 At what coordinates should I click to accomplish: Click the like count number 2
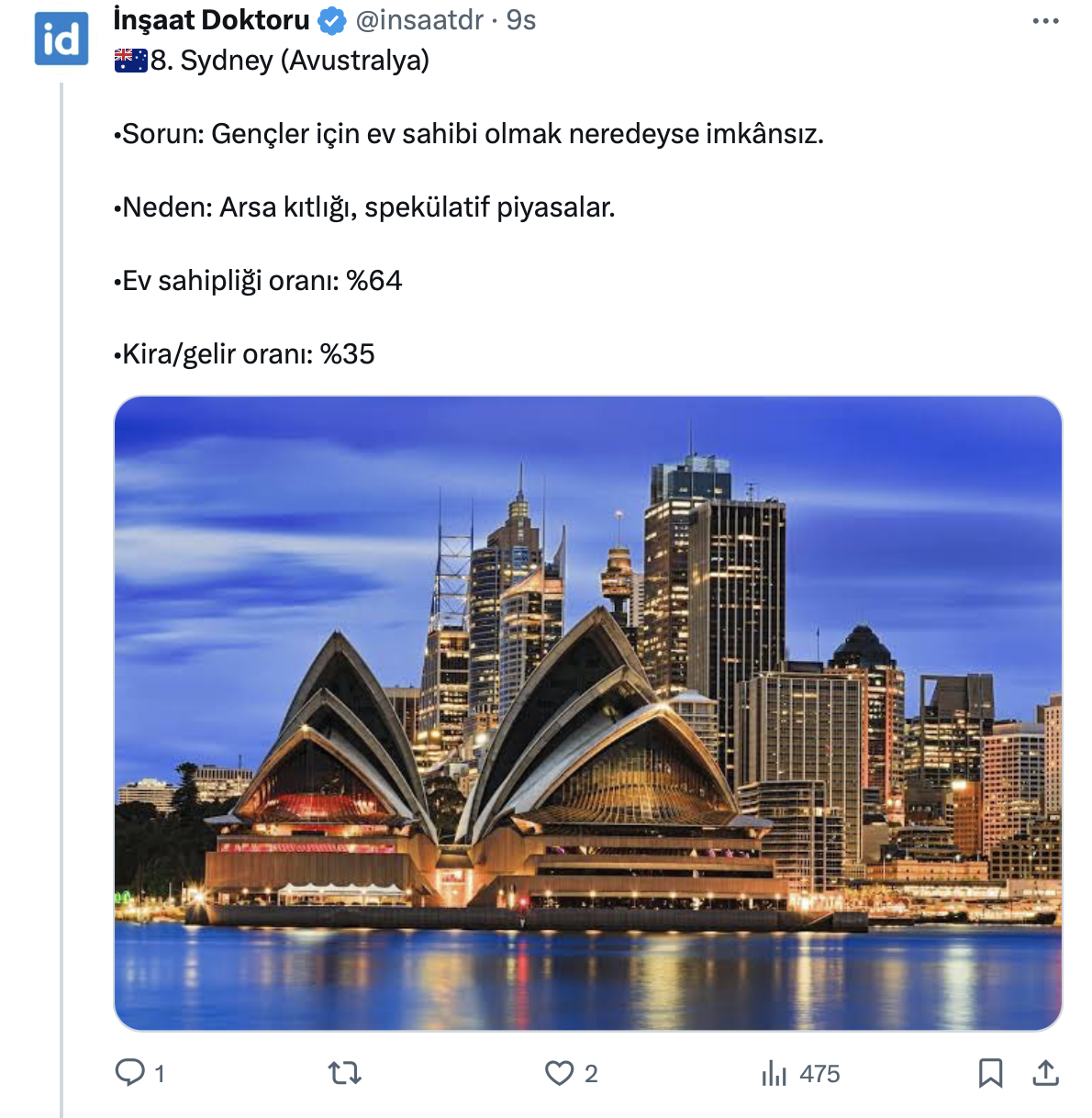591,1073
